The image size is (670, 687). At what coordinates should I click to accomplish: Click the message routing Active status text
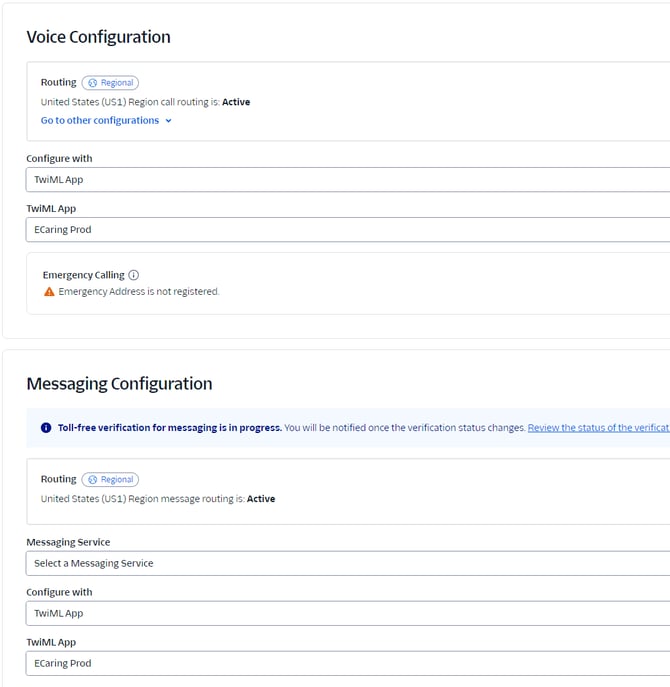[260, 499]
